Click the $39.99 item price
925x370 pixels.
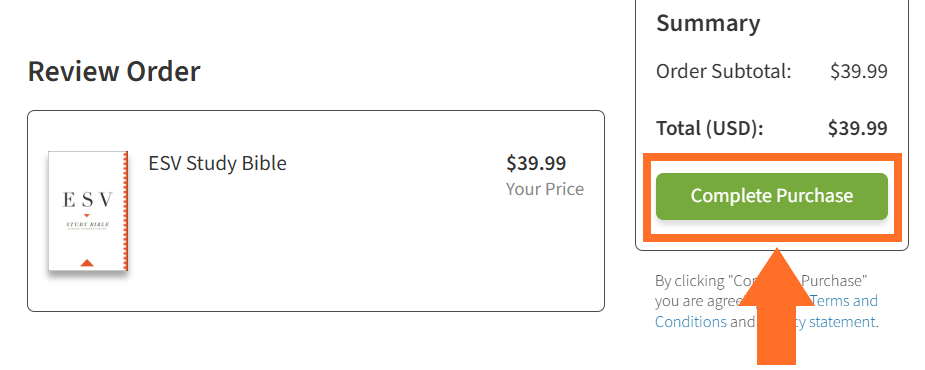click(536, 163)
